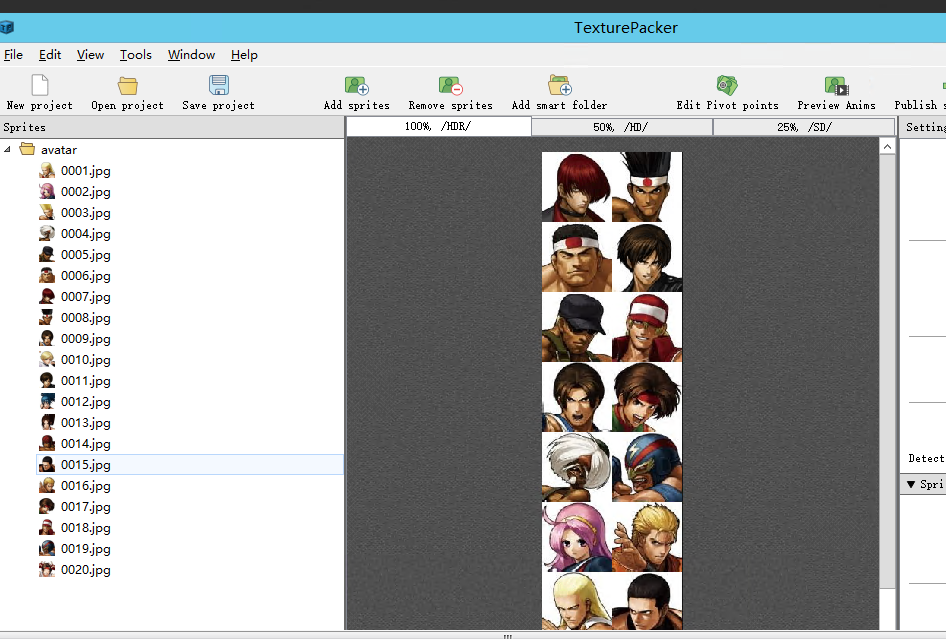The height and width of the screenshot is (639, 946).
Task: Click the New project icon
Action: [40, 85]
